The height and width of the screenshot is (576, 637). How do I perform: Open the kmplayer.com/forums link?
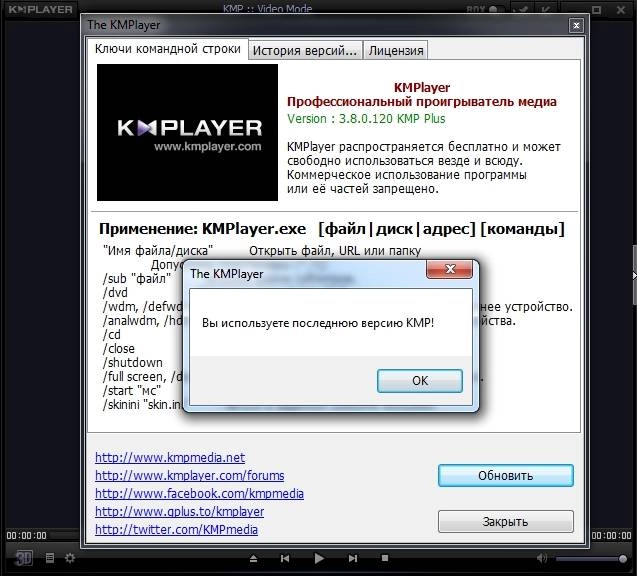point(190,475)
